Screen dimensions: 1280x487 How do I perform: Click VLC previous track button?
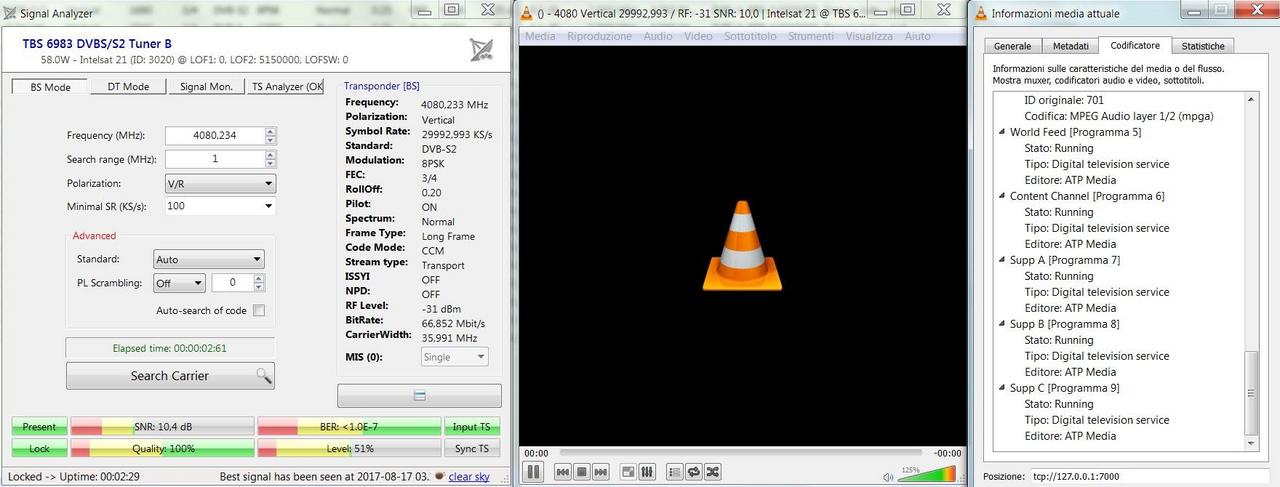(563, 471)
